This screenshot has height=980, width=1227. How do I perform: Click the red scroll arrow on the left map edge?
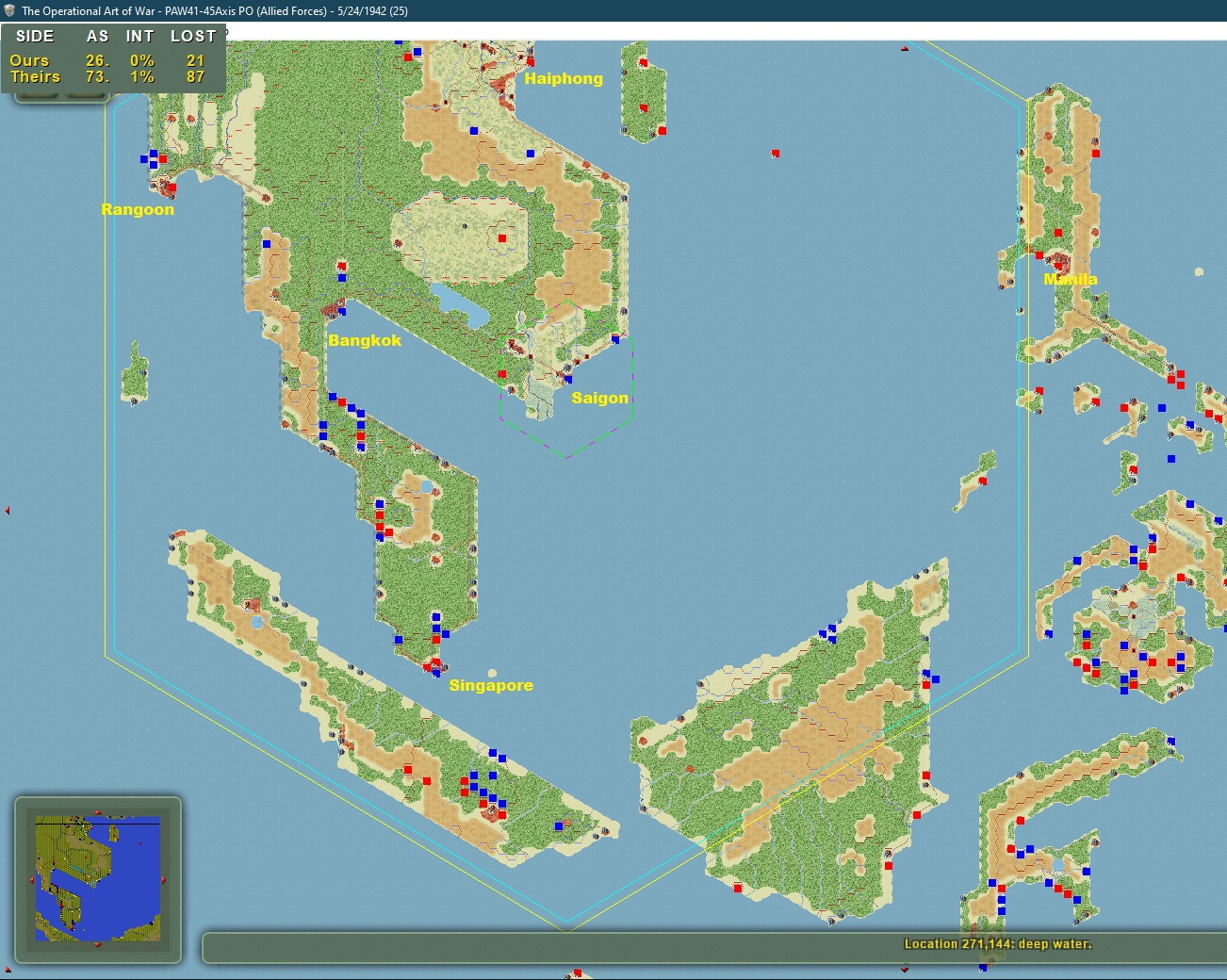point(8,510)
